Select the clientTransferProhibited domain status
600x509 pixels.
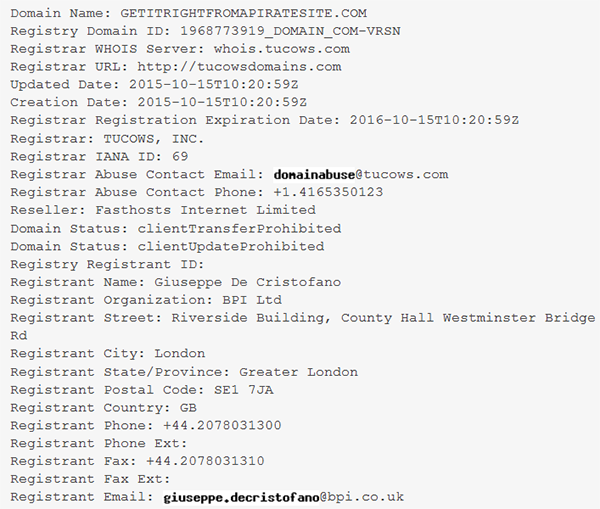pyautogui.click(x=239, y=229)
